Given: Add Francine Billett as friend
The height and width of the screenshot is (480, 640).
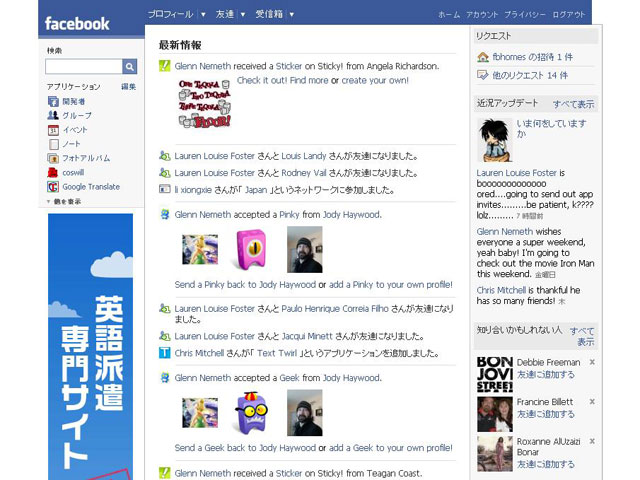Looking at the screenshot, I should [546, 414].
